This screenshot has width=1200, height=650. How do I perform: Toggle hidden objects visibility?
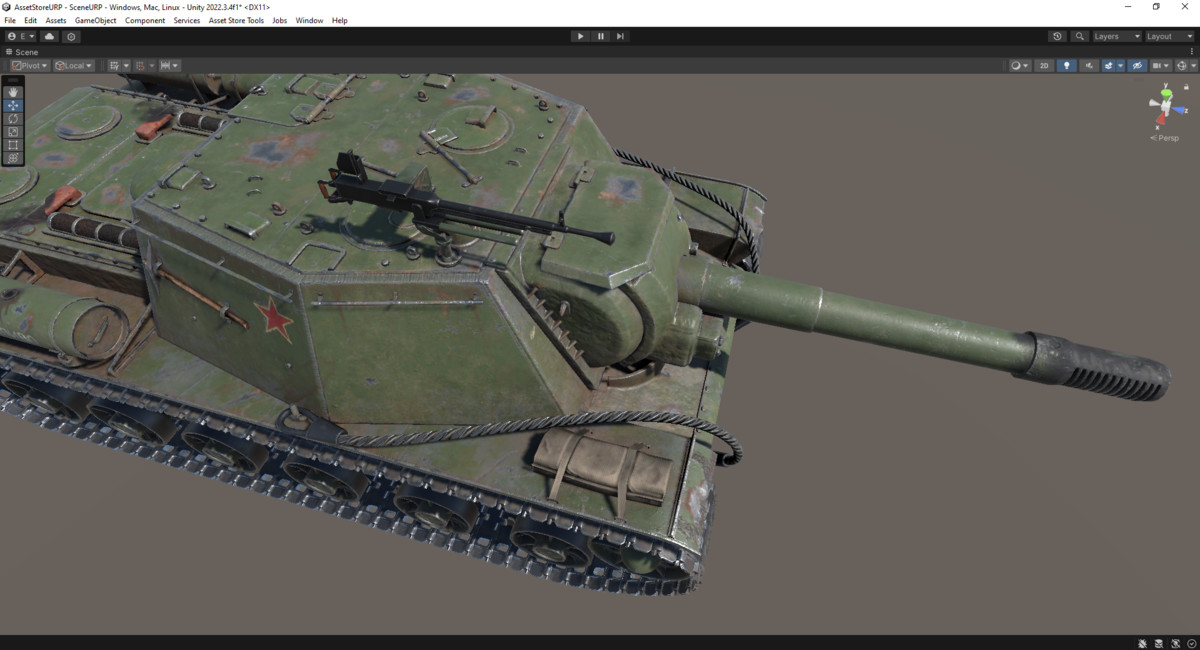pos(1137,66)
